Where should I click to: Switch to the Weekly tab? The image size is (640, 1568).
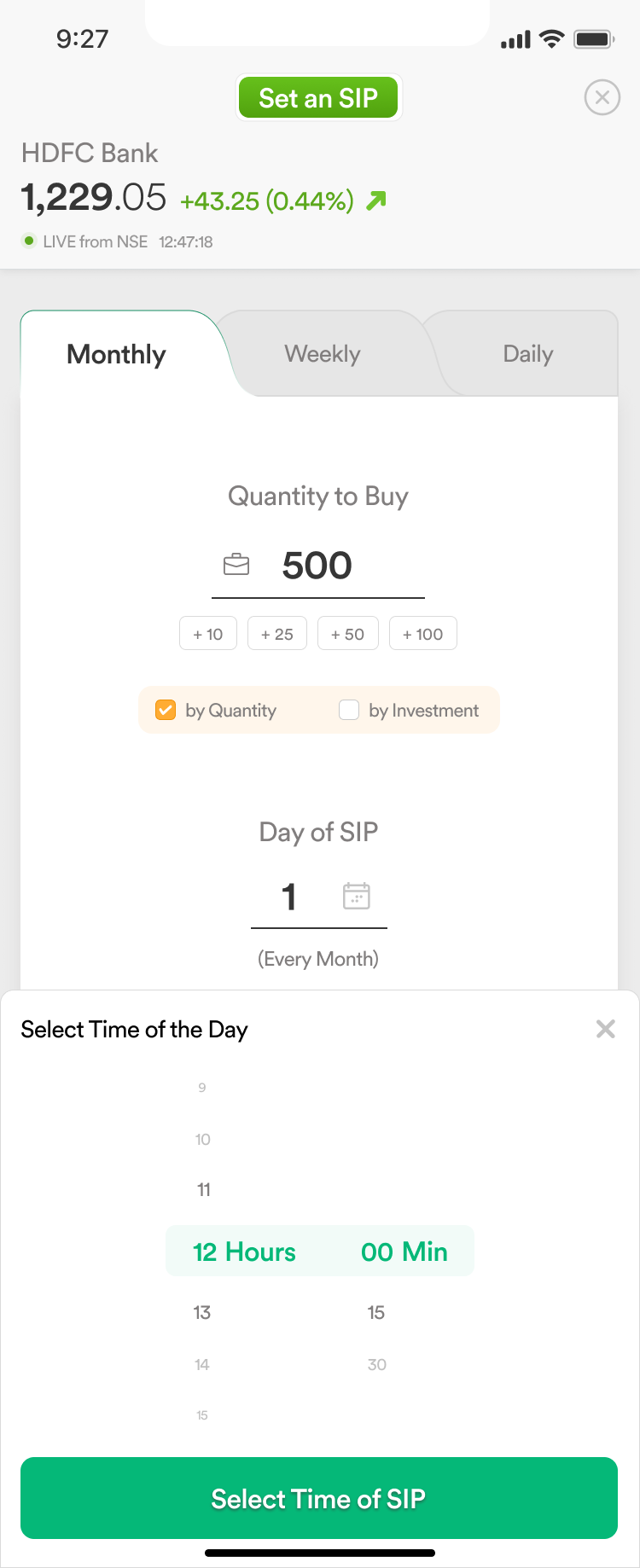323,354
